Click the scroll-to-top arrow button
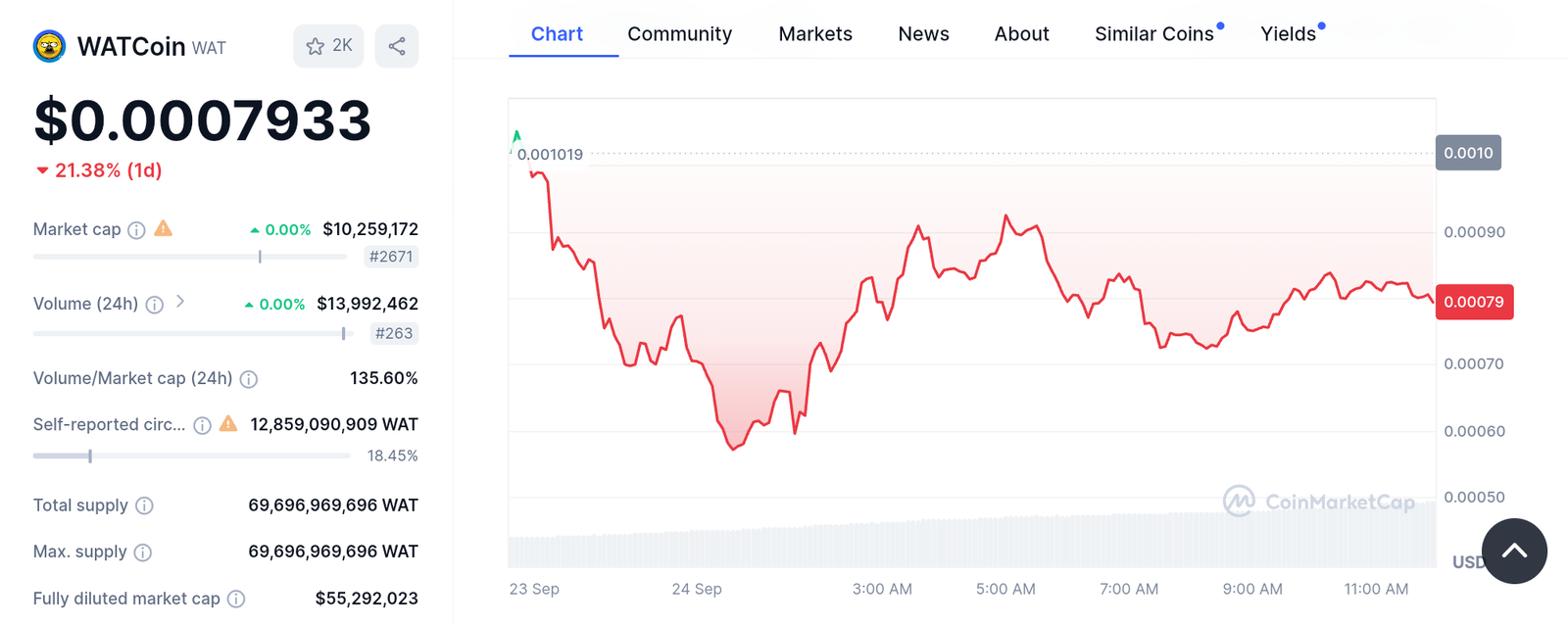The height and width of the screenshot is (624, 1568). (1514, 551)
